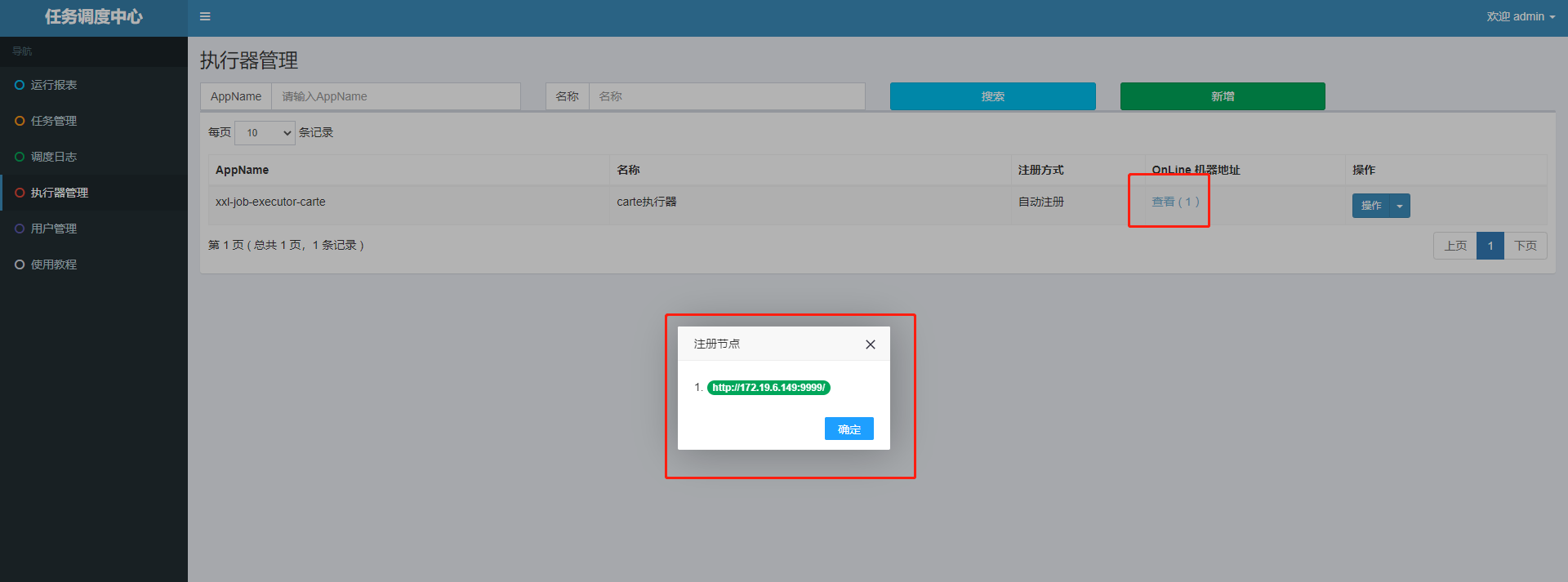The image size is (1568, 582).
Task: Focus the 名称 input field
Action: (727, 96)
